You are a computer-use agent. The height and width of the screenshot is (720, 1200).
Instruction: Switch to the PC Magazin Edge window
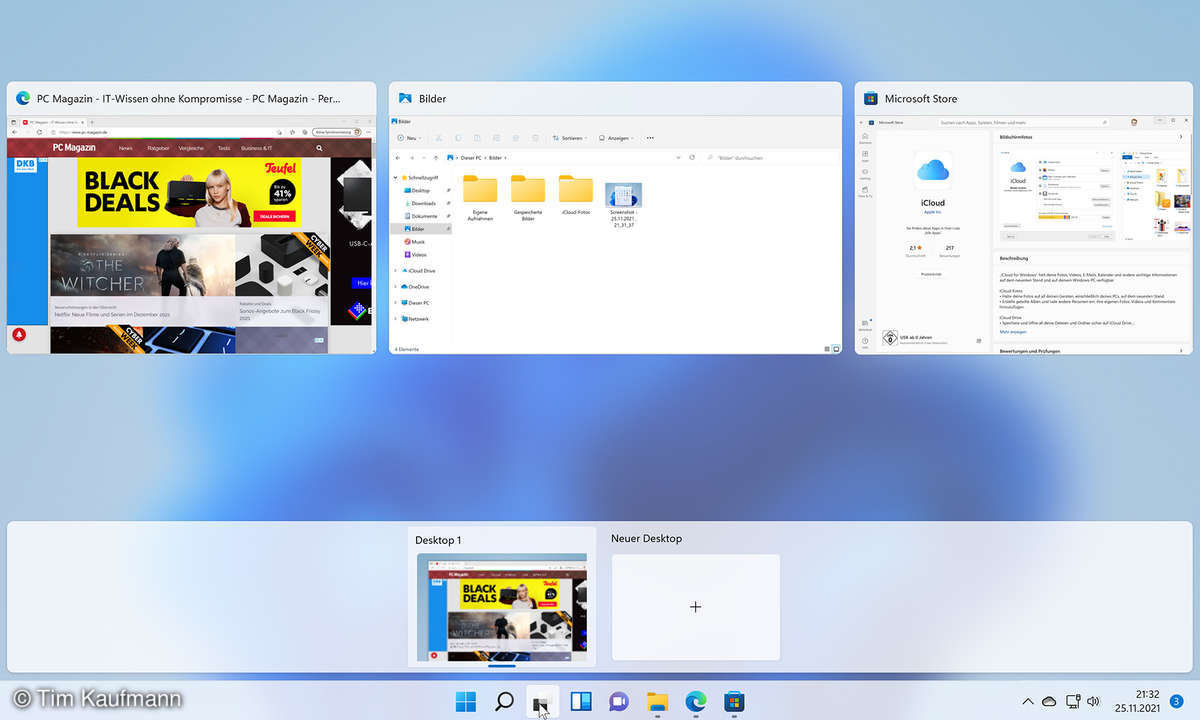tap(191, 218)
